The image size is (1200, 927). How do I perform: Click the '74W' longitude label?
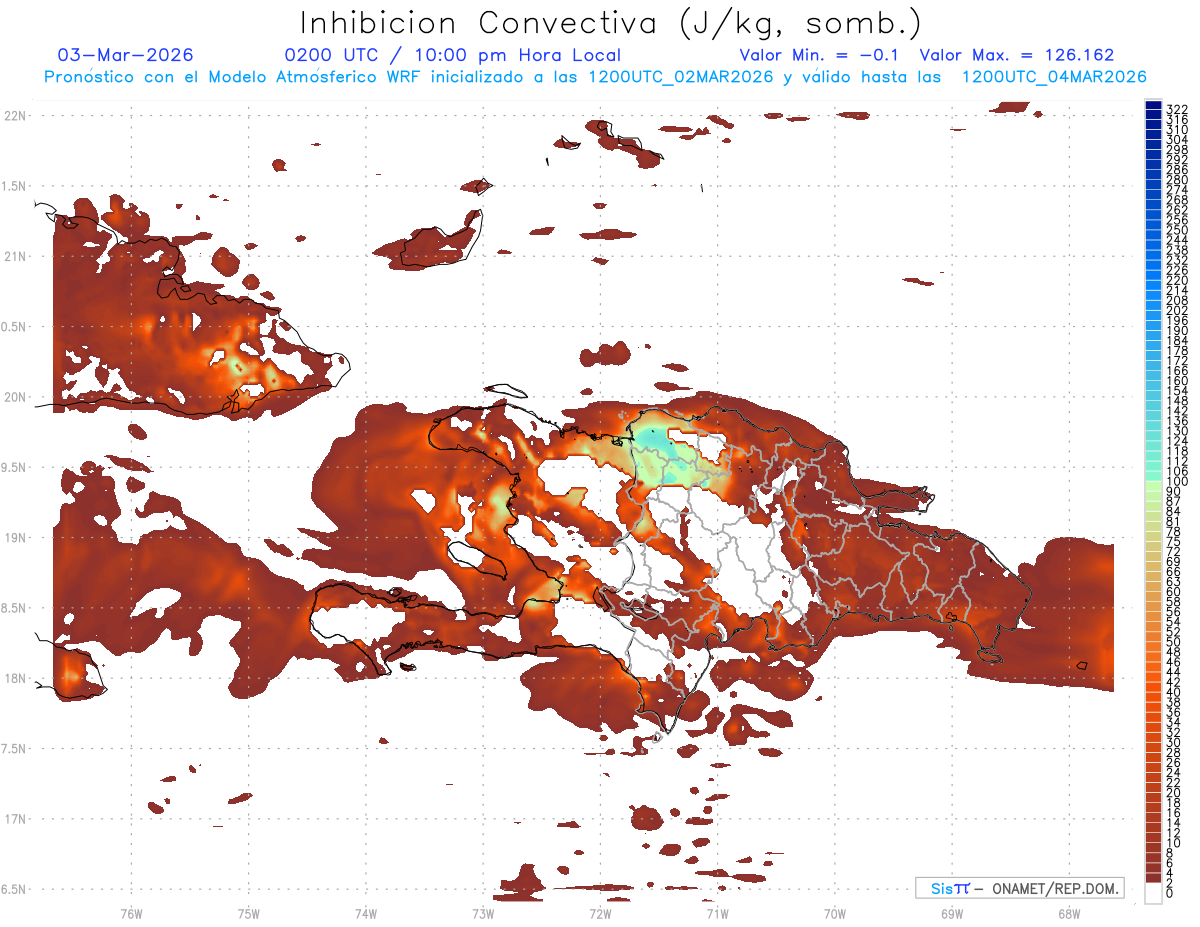pos(365,913)
